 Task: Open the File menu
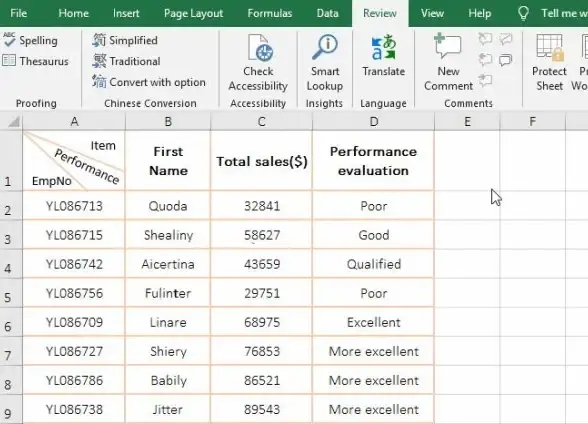18,13
